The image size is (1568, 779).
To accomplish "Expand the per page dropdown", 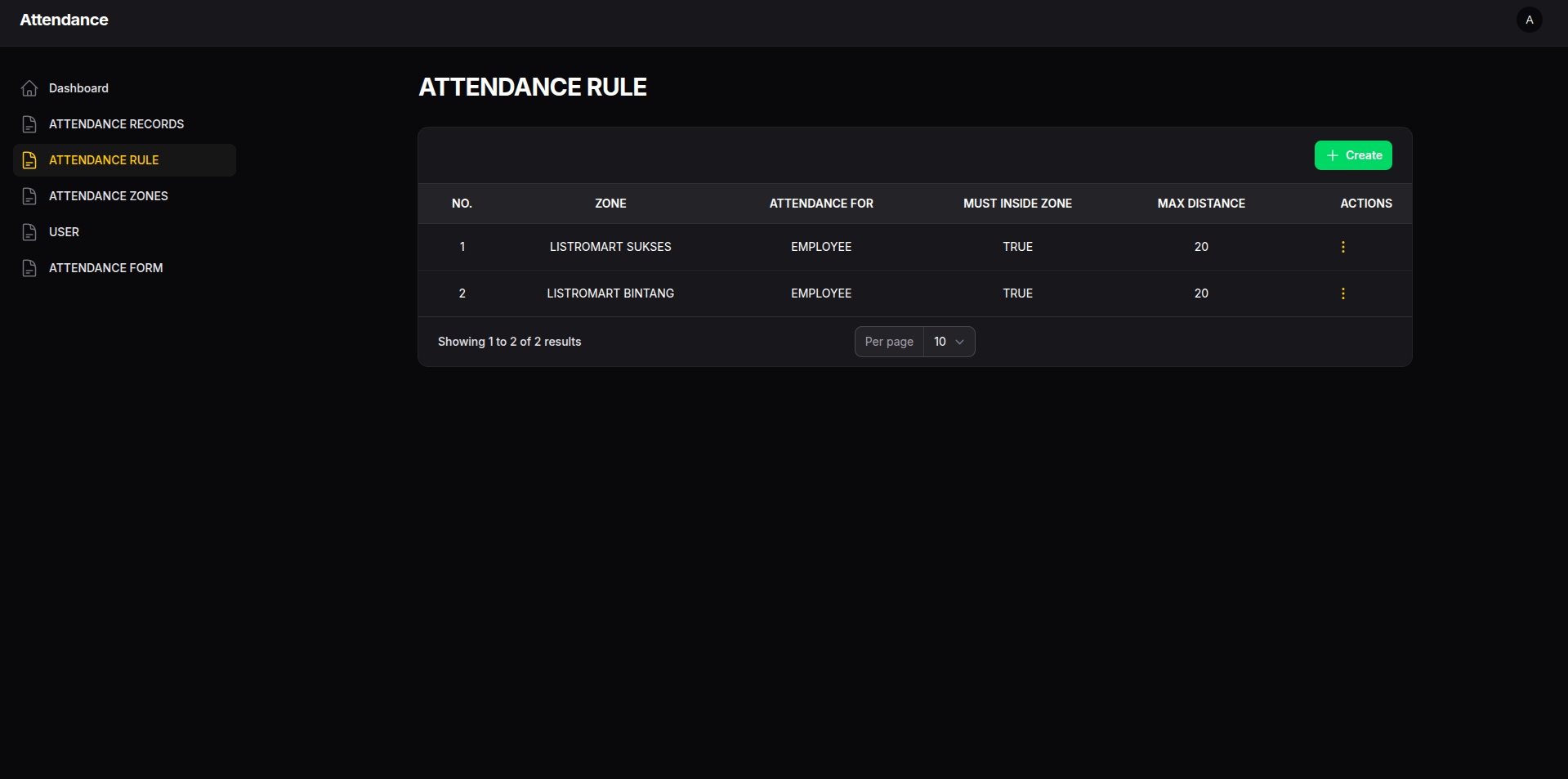I will (948, 342).
